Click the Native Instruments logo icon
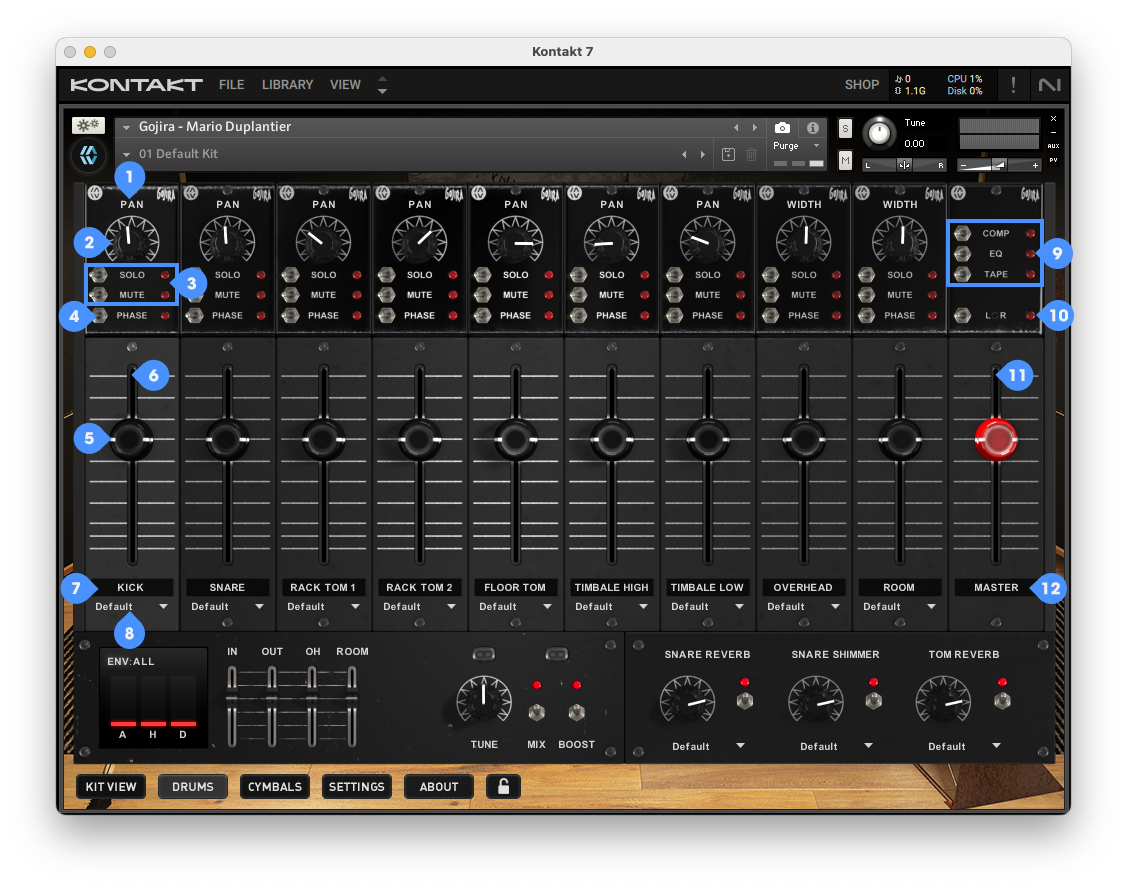This screenshot has width=1127, height=889. [1049, 85]
